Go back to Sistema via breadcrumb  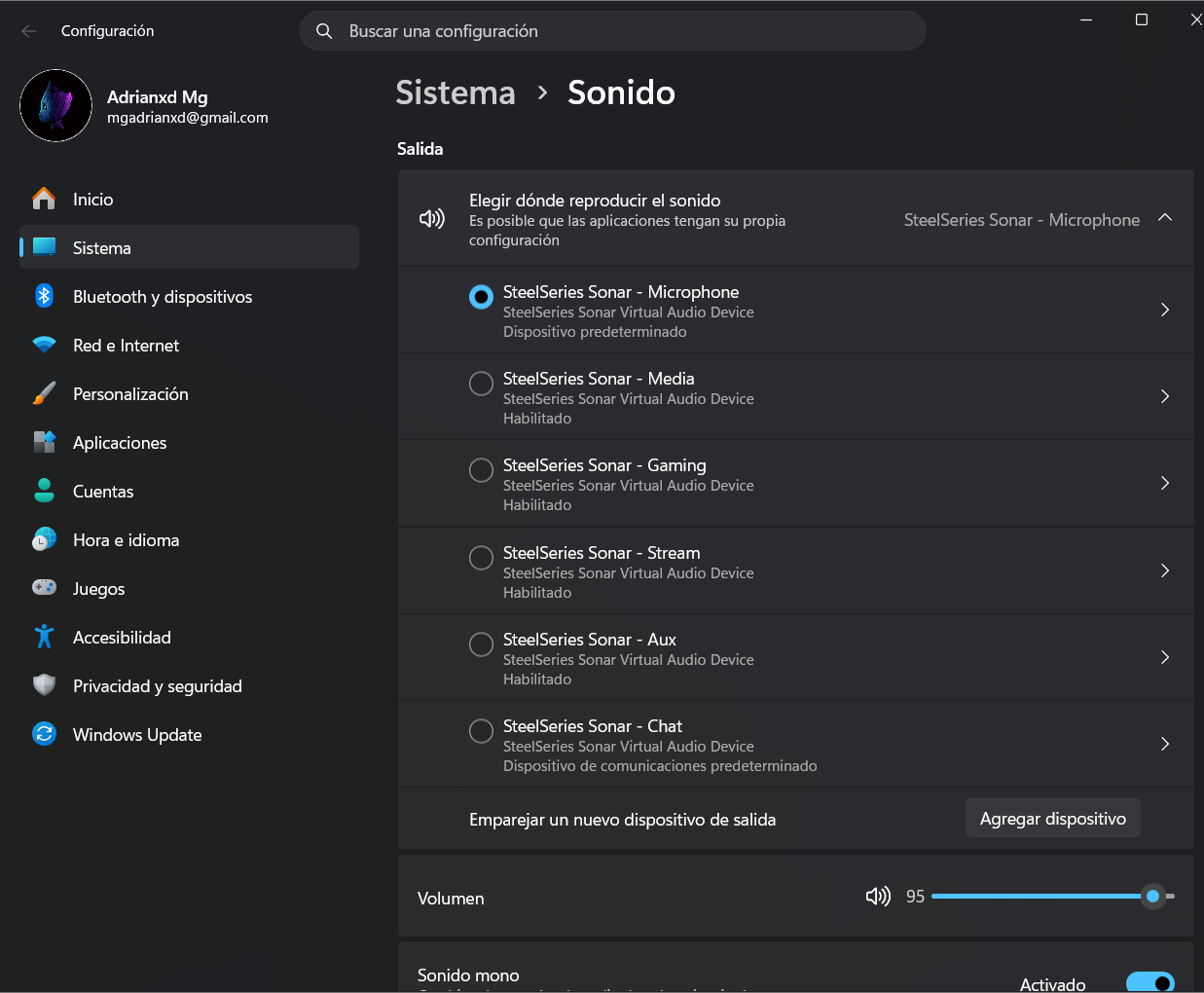pyautogui.click(x=456, y=92)
